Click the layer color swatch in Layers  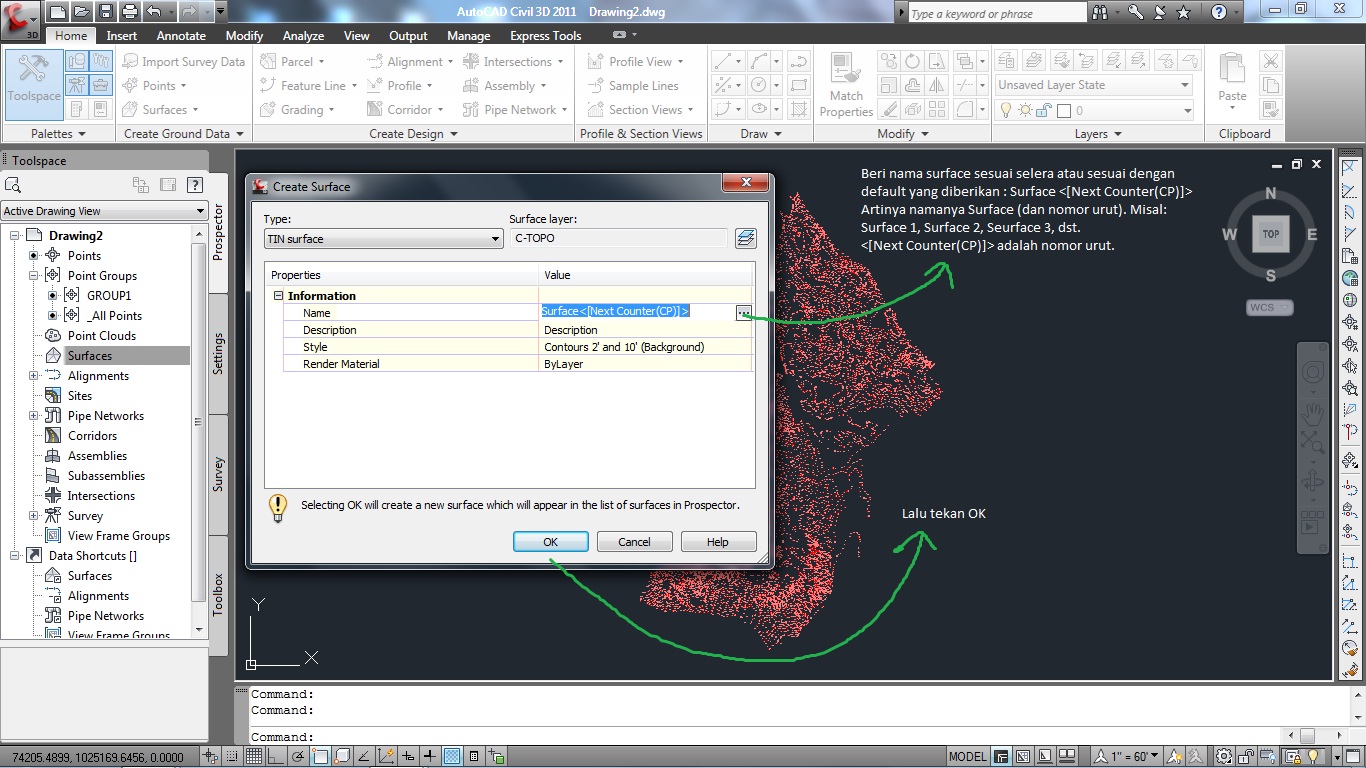[1064, 111]
